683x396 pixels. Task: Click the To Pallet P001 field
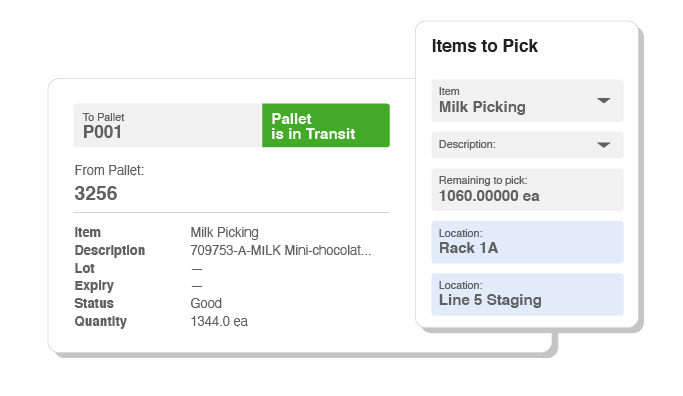(x=168, y=125)
